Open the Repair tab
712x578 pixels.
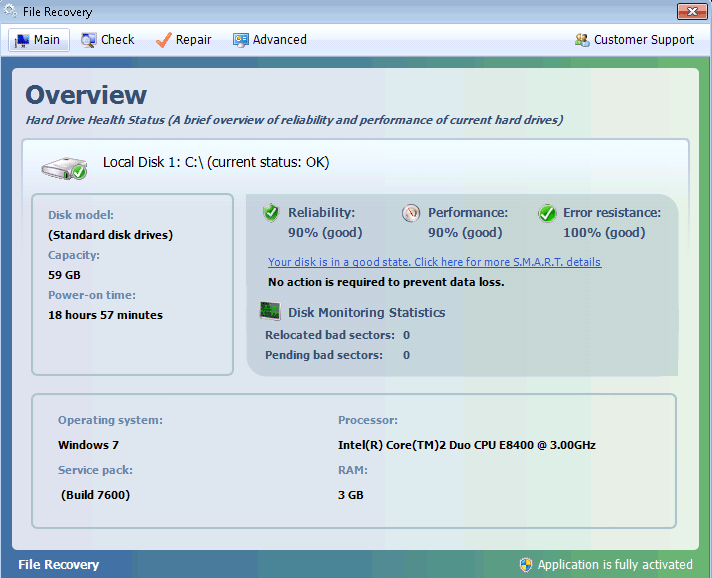click(183, 40)
